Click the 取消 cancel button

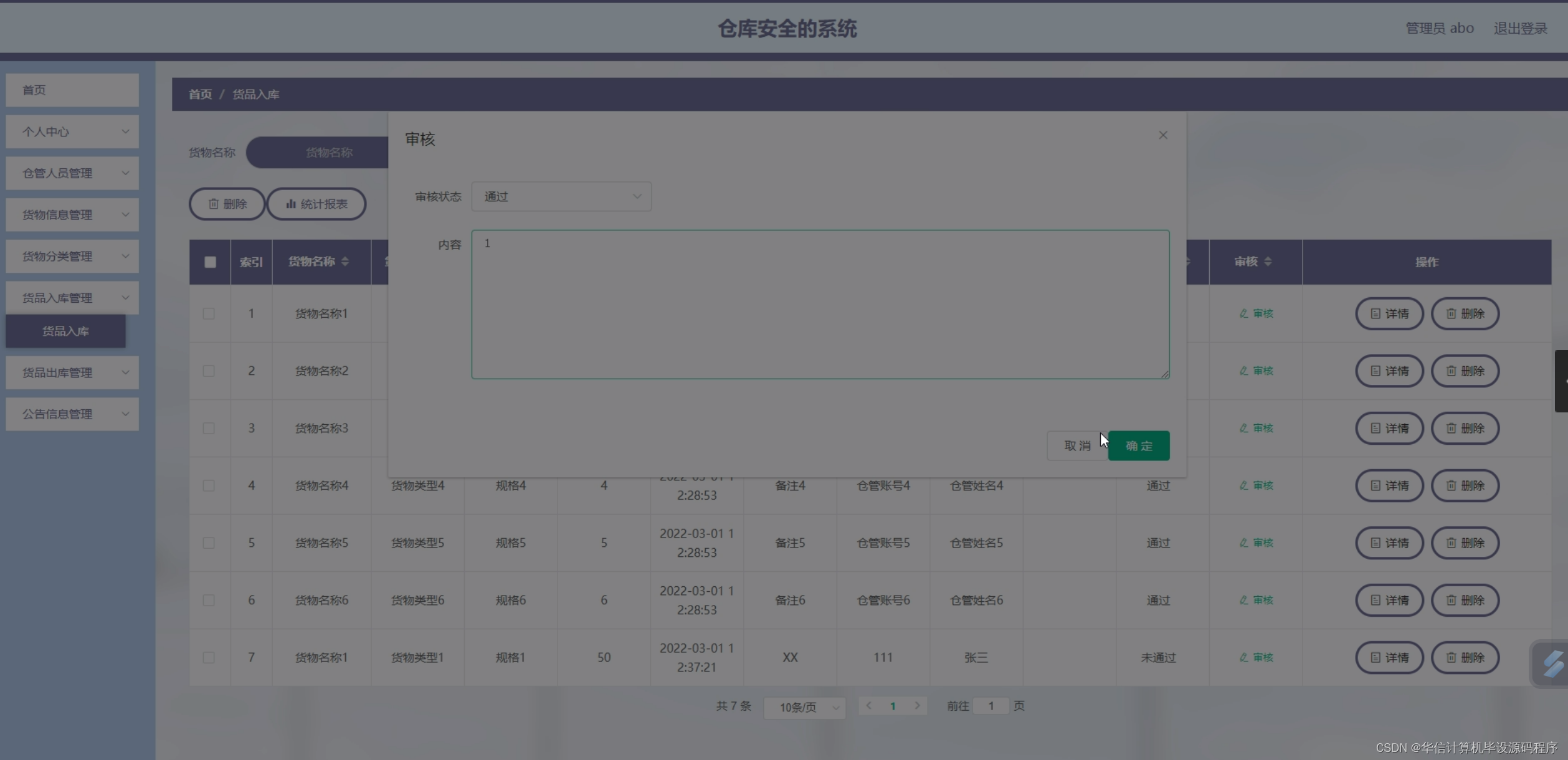tap(1077, 445)
